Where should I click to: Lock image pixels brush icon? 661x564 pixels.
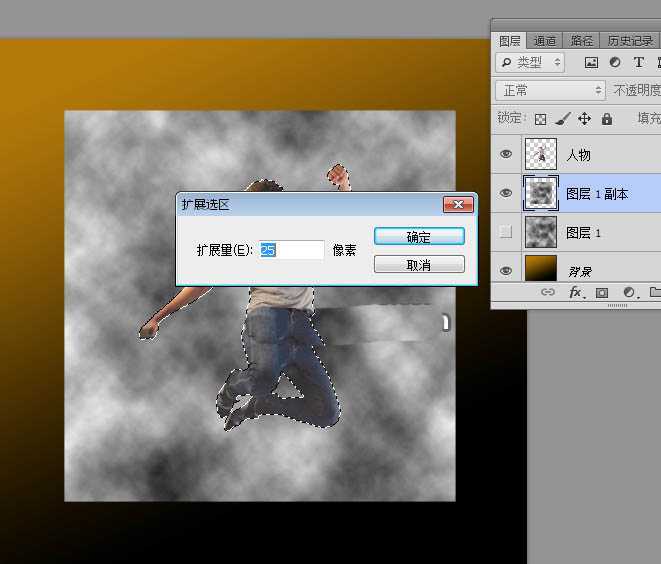[562, 118]
